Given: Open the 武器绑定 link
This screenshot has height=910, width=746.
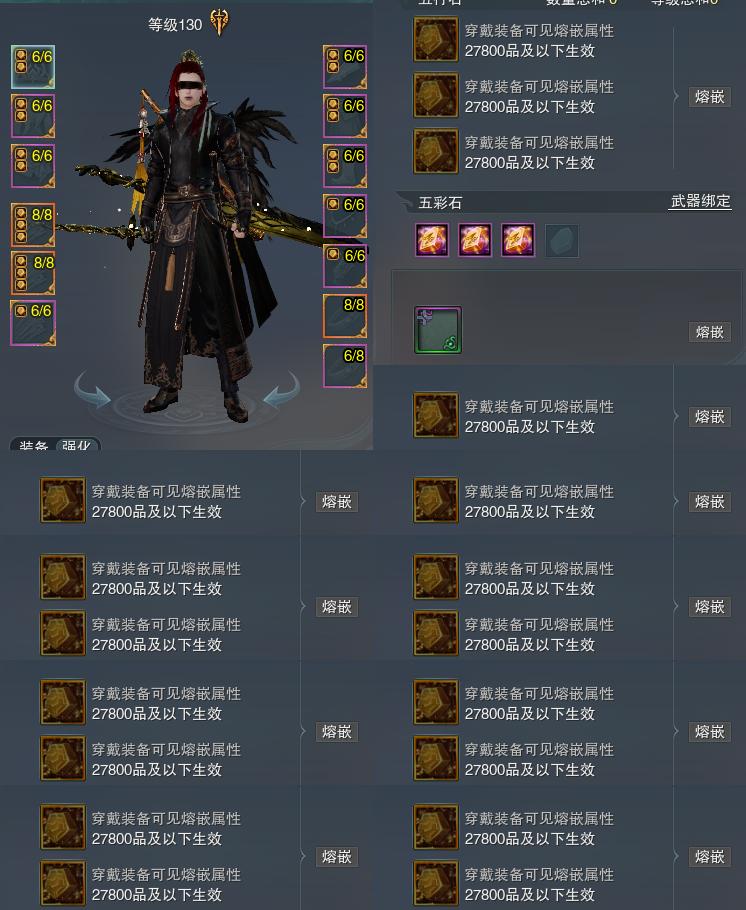Looking at the screenshot, I should [x=700, y=201].
